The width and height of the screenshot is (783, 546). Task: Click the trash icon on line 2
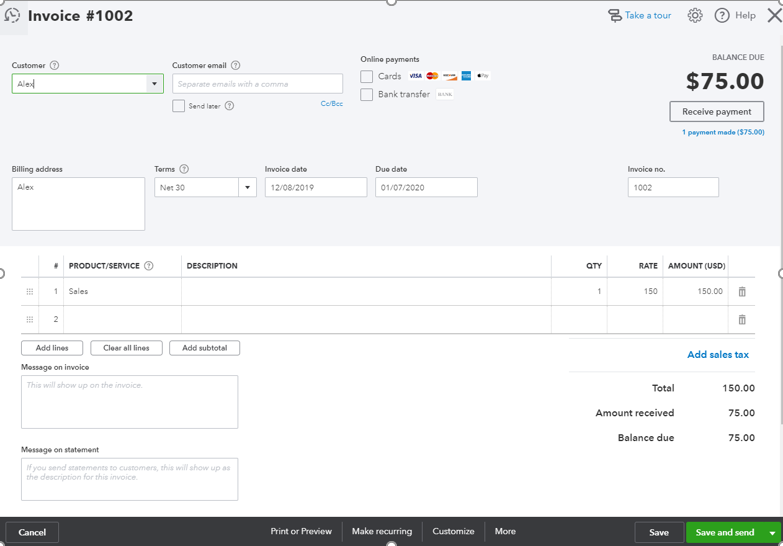742,320
